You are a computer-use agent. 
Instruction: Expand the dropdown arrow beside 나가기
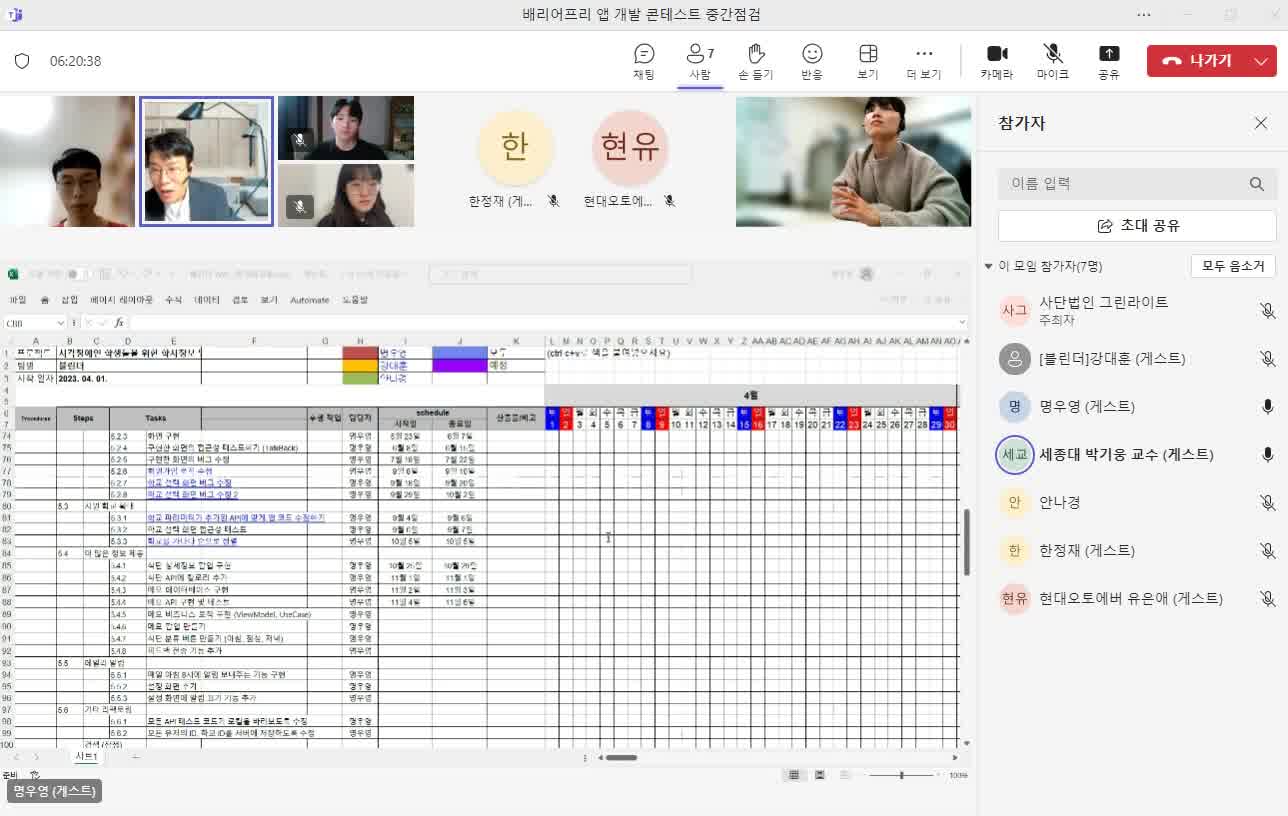coord(1261,61)
